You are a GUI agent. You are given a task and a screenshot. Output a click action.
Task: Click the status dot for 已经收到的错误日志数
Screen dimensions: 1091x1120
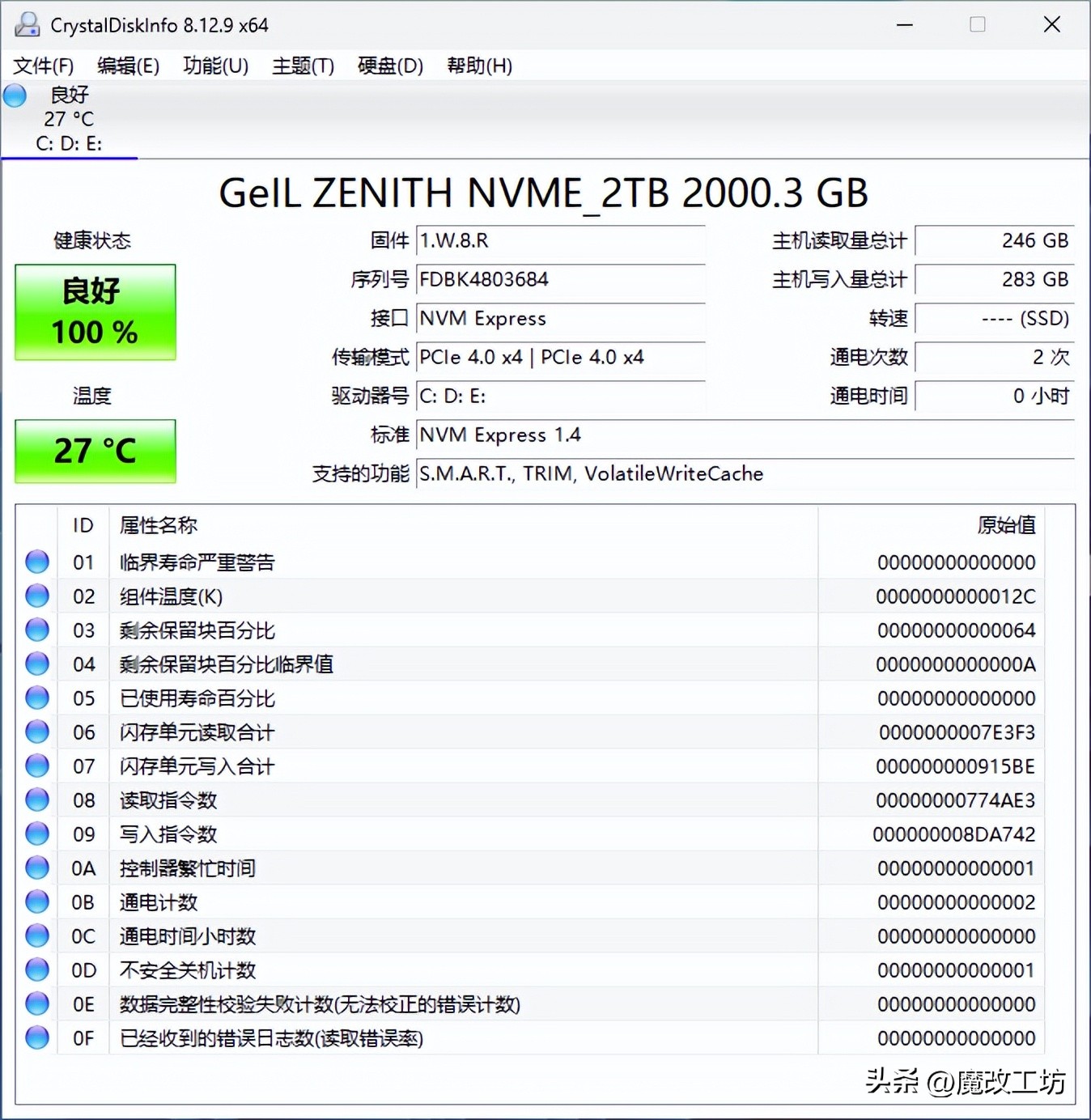pos(36,1037)
